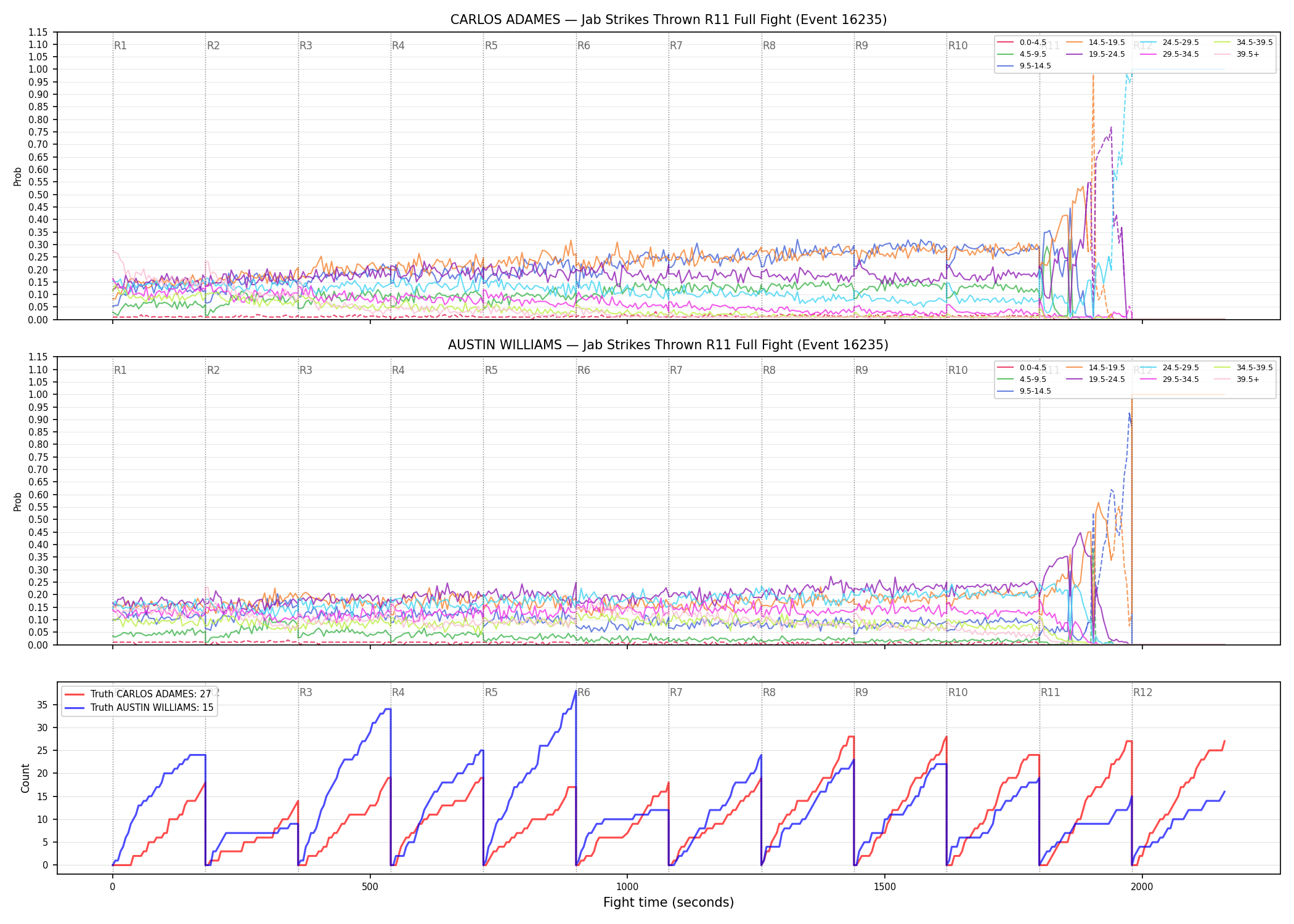Click the CARLOS ADAMES chart title
The image size is (1294, 924).
pyautogui.click(x=669, y=20)
